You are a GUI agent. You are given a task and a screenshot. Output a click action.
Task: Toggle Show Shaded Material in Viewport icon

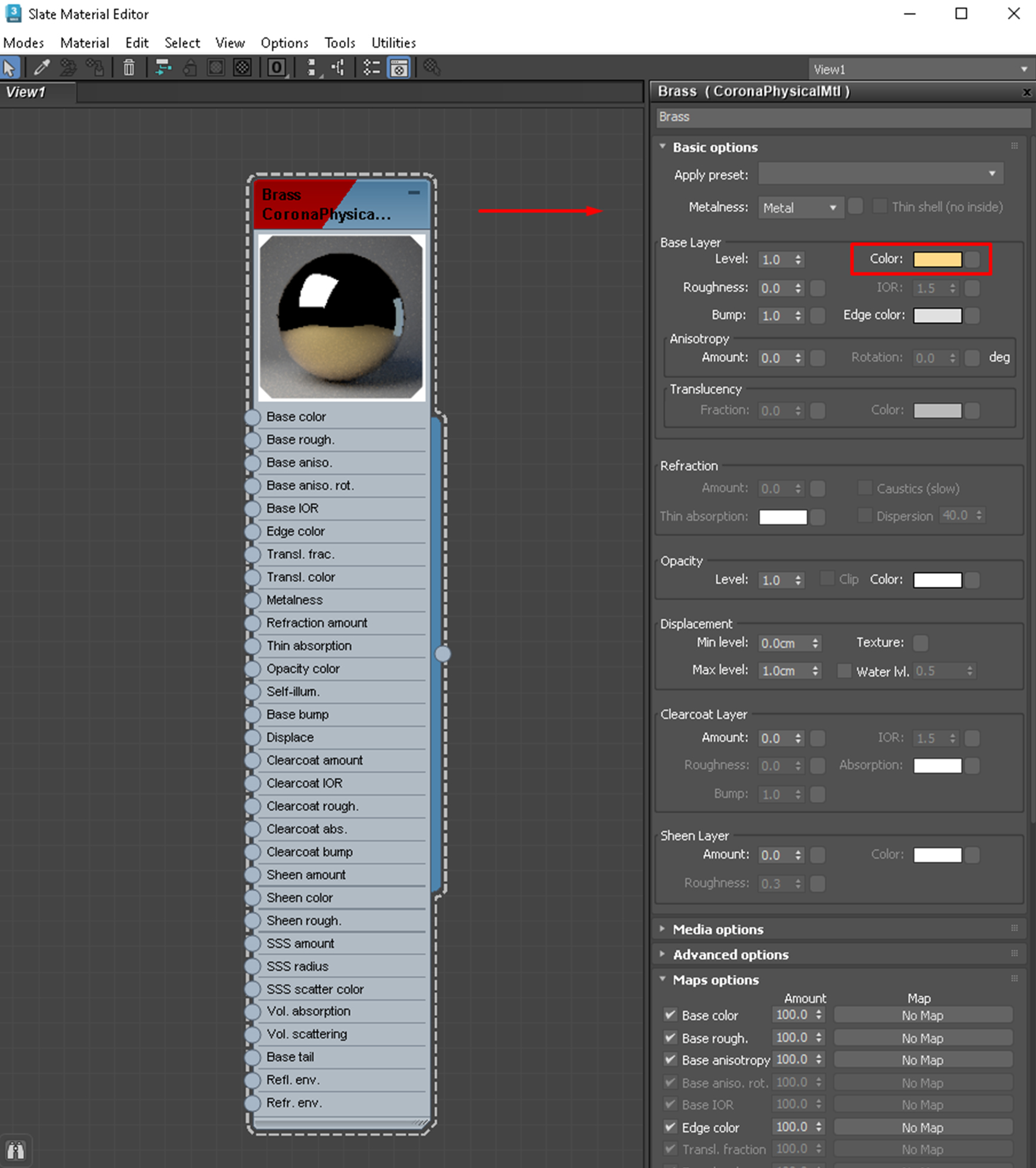216,68
